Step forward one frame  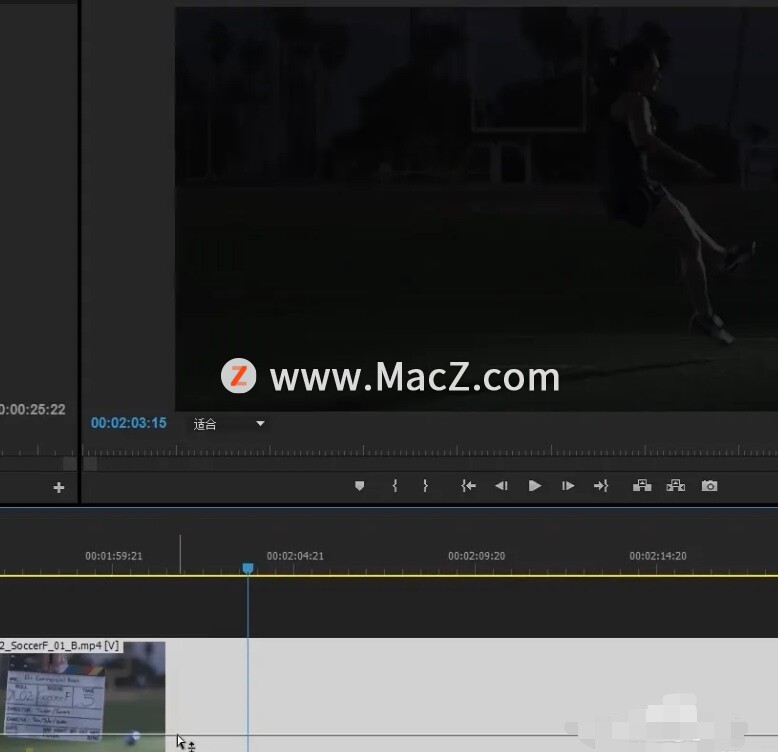tap(568, 486)
